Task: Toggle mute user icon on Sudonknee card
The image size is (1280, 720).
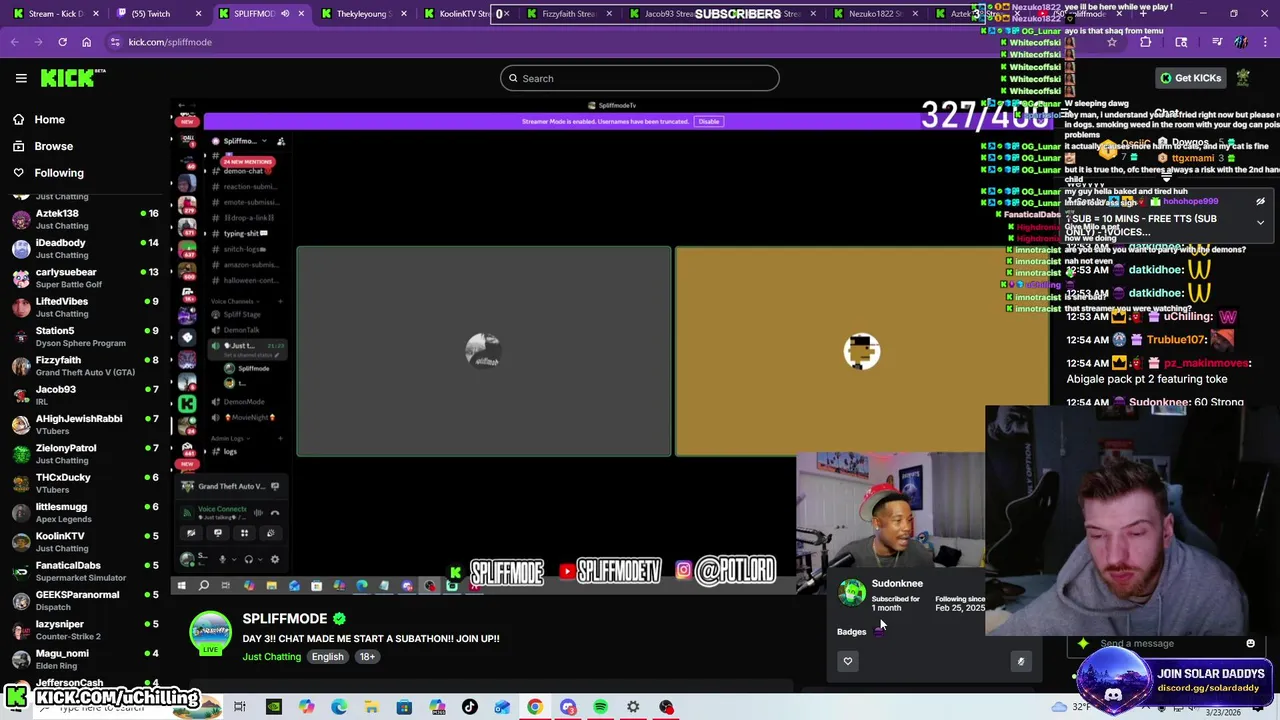Action: 1020,661
